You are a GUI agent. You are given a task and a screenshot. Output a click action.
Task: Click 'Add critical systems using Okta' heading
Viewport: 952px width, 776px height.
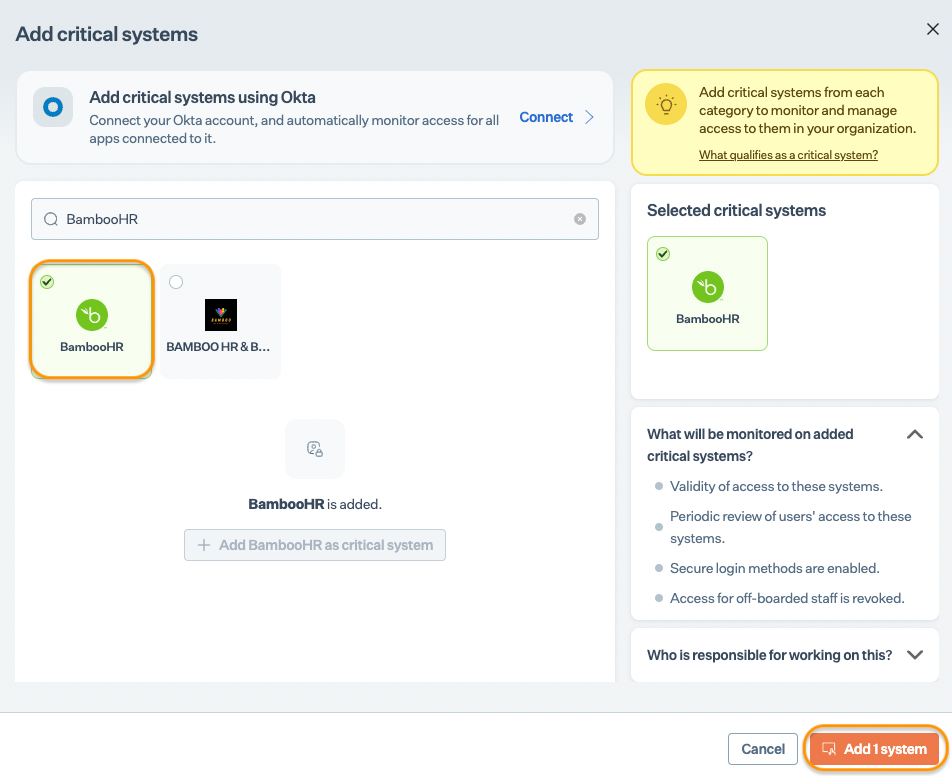[202, 97]
